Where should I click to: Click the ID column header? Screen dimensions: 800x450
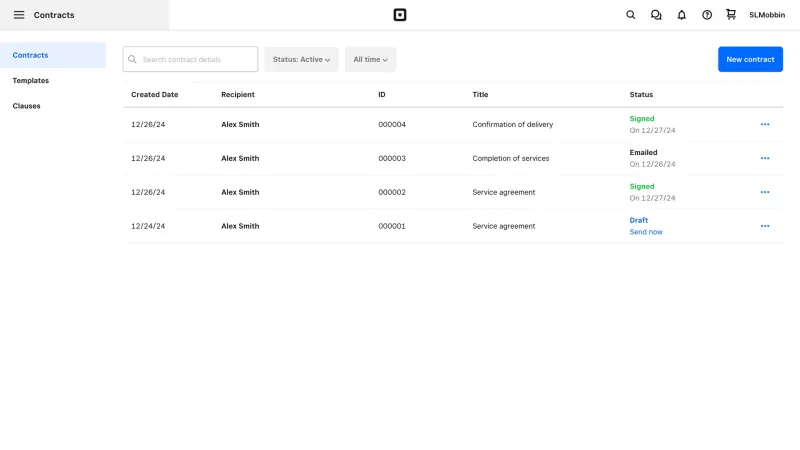click(x=382, y=94)
